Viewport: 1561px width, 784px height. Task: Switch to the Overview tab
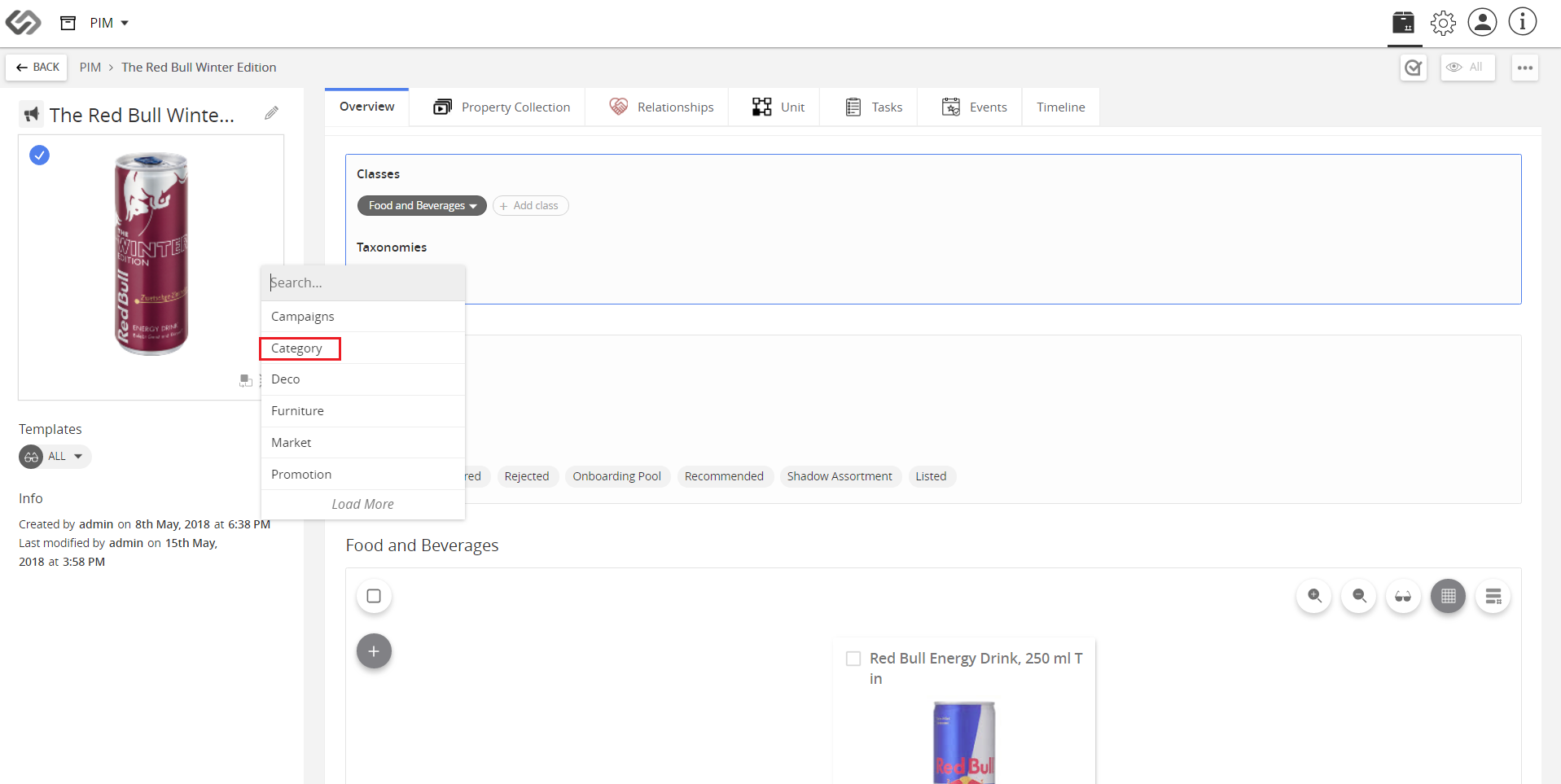point(366,107)
